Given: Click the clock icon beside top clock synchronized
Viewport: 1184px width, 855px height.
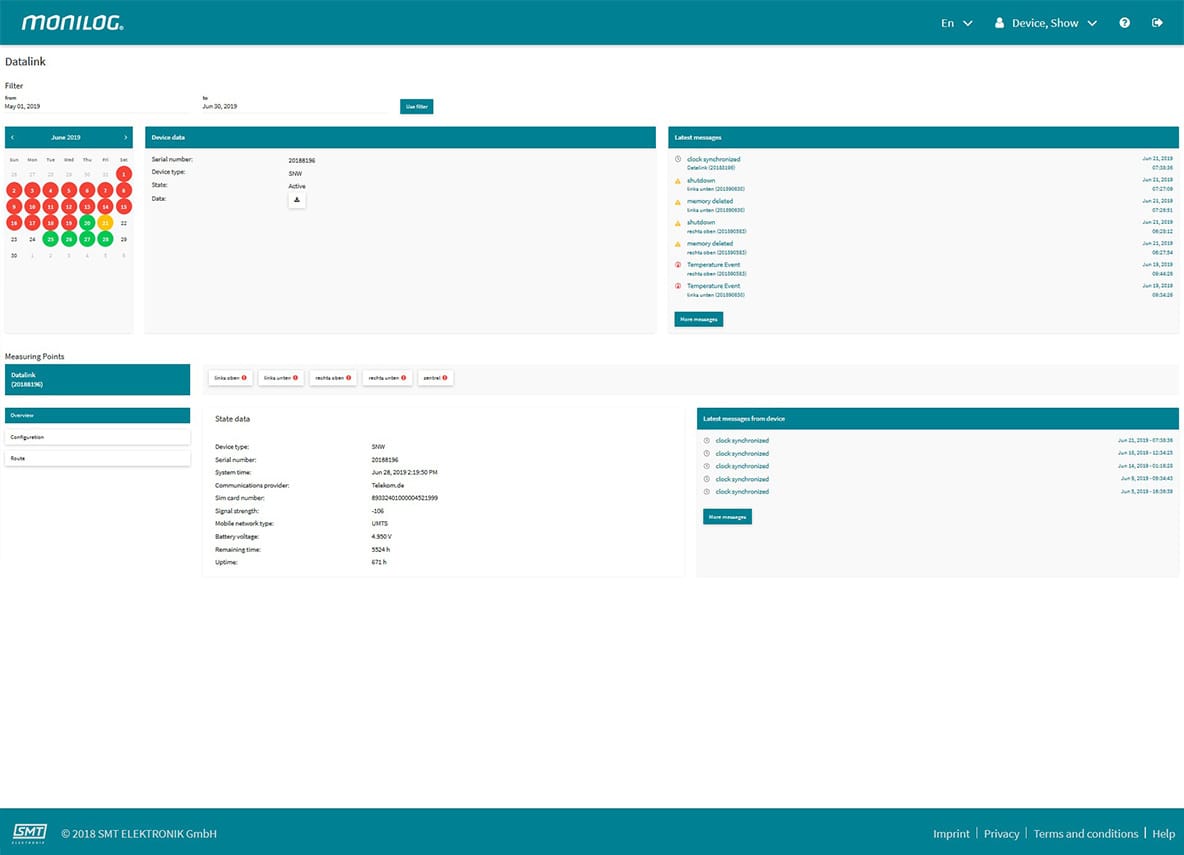Looking at the screenshot, I should click(678, 159).
